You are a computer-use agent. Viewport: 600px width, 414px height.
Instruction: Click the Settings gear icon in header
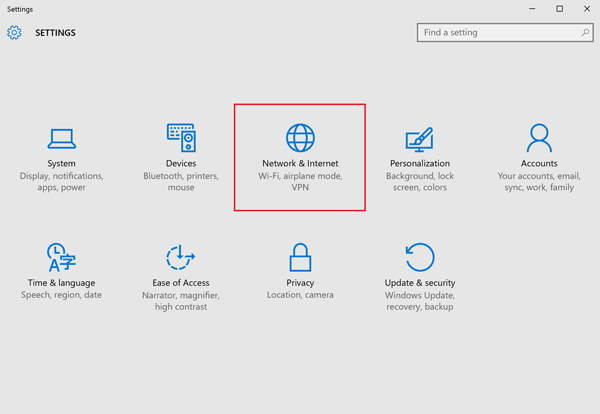coord(14,33)
